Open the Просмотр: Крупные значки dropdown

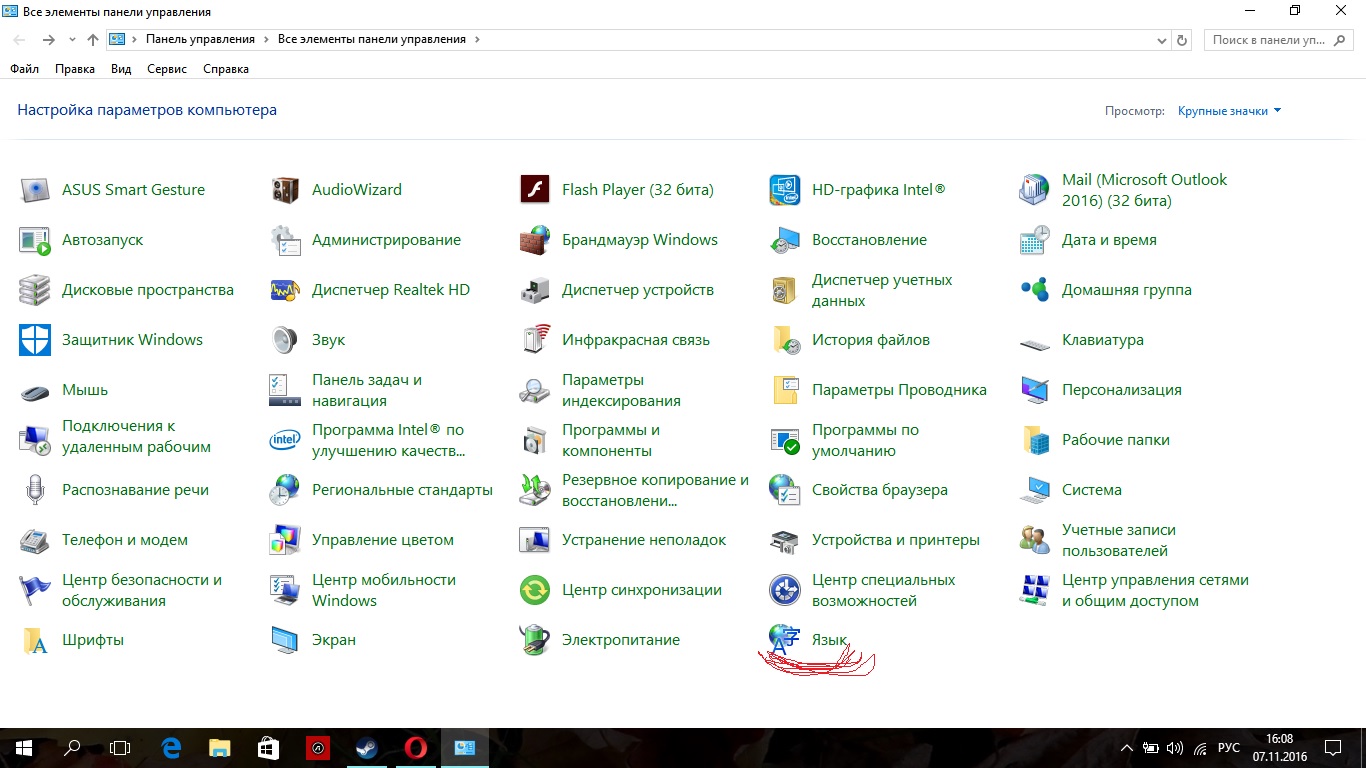point(1229,111)
